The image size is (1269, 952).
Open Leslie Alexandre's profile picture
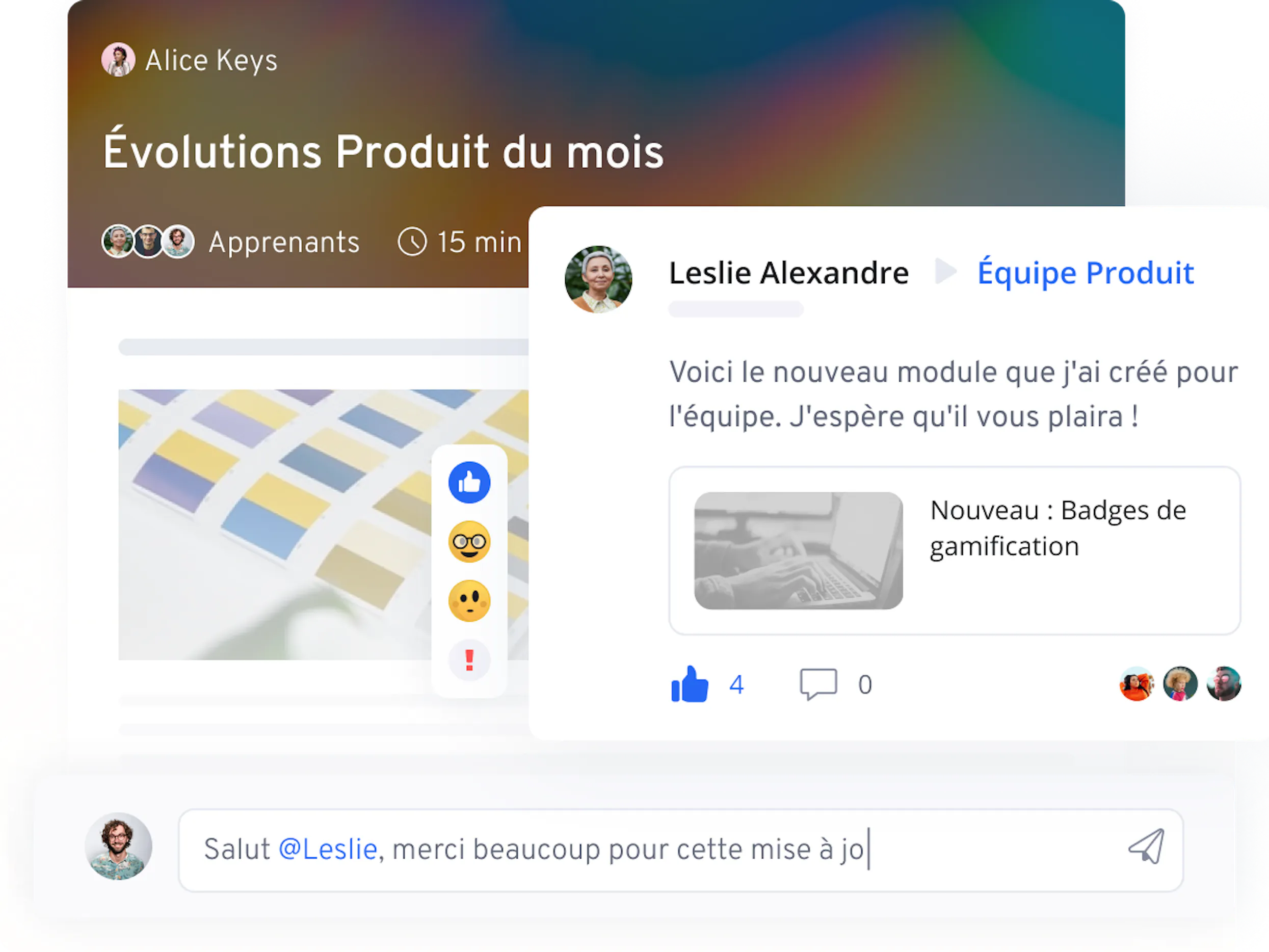[598, 279]
